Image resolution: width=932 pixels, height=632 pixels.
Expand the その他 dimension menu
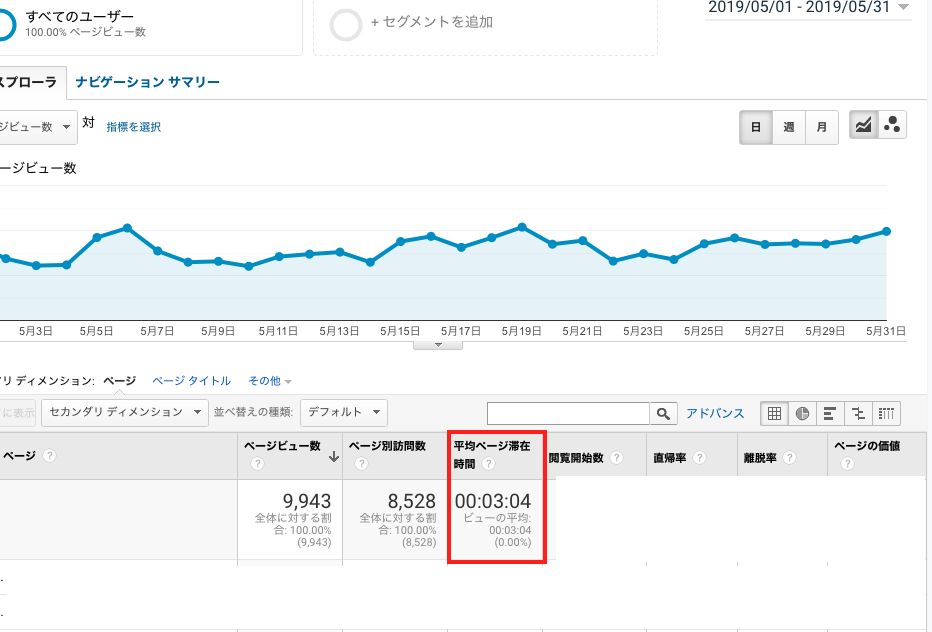[270, 381]
